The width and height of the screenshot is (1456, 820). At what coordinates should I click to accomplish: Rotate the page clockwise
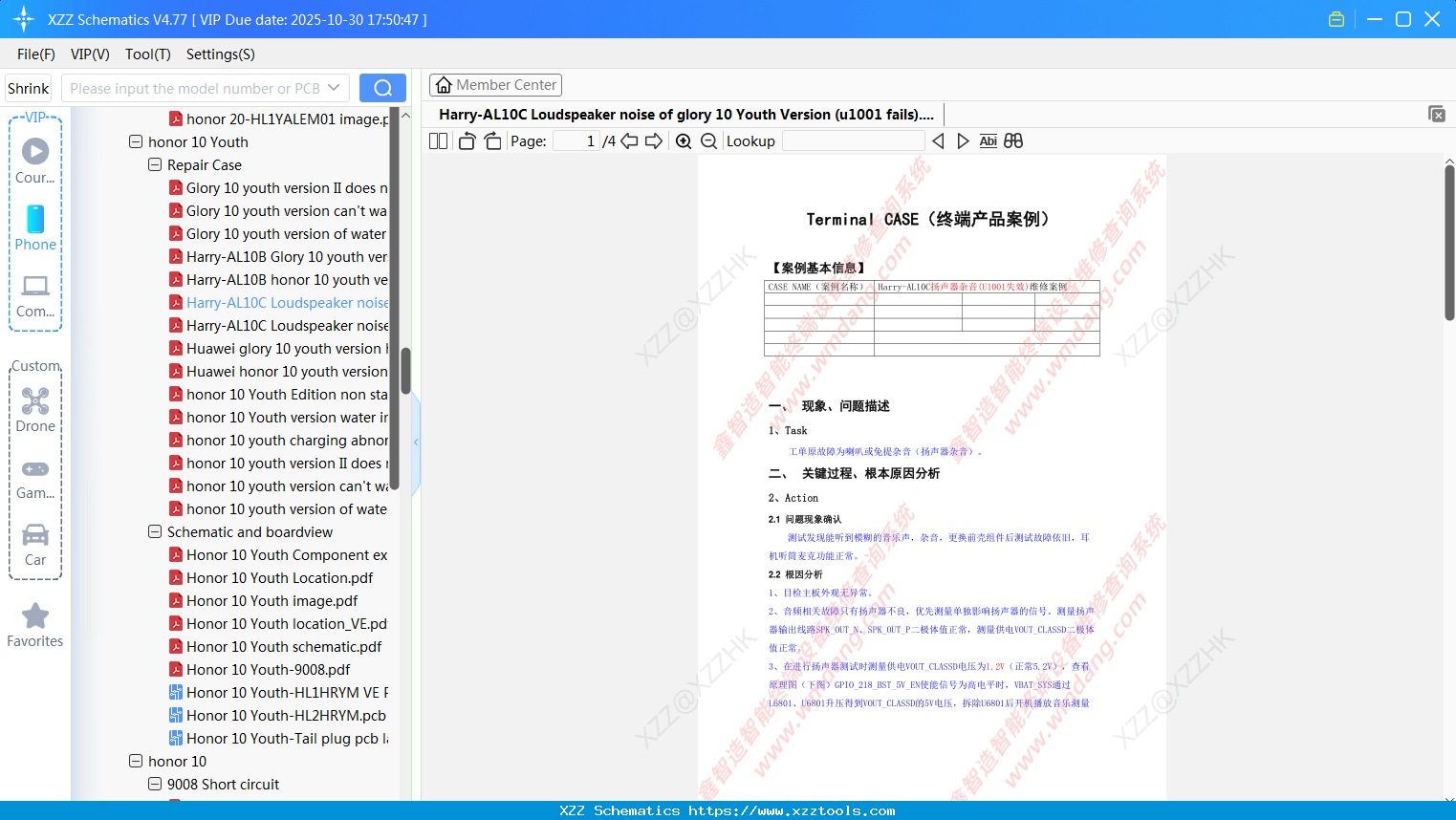[493, 141]
